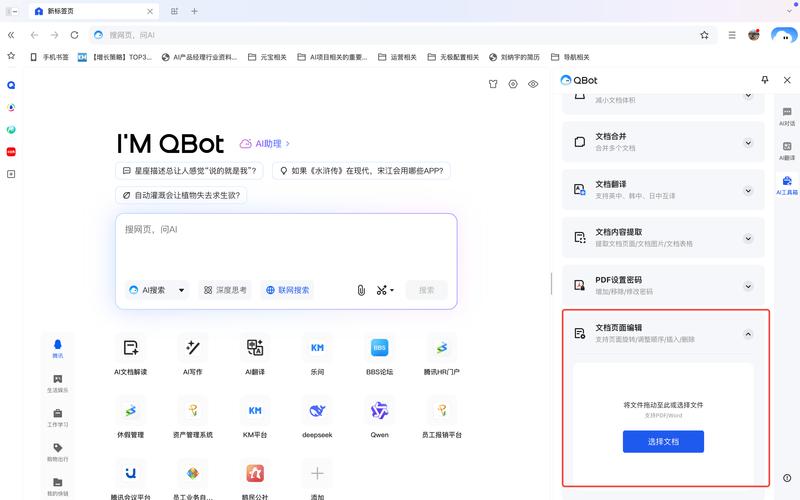
Task: Open the 资产管理系统 shortcut
Action: pos(193,418)
